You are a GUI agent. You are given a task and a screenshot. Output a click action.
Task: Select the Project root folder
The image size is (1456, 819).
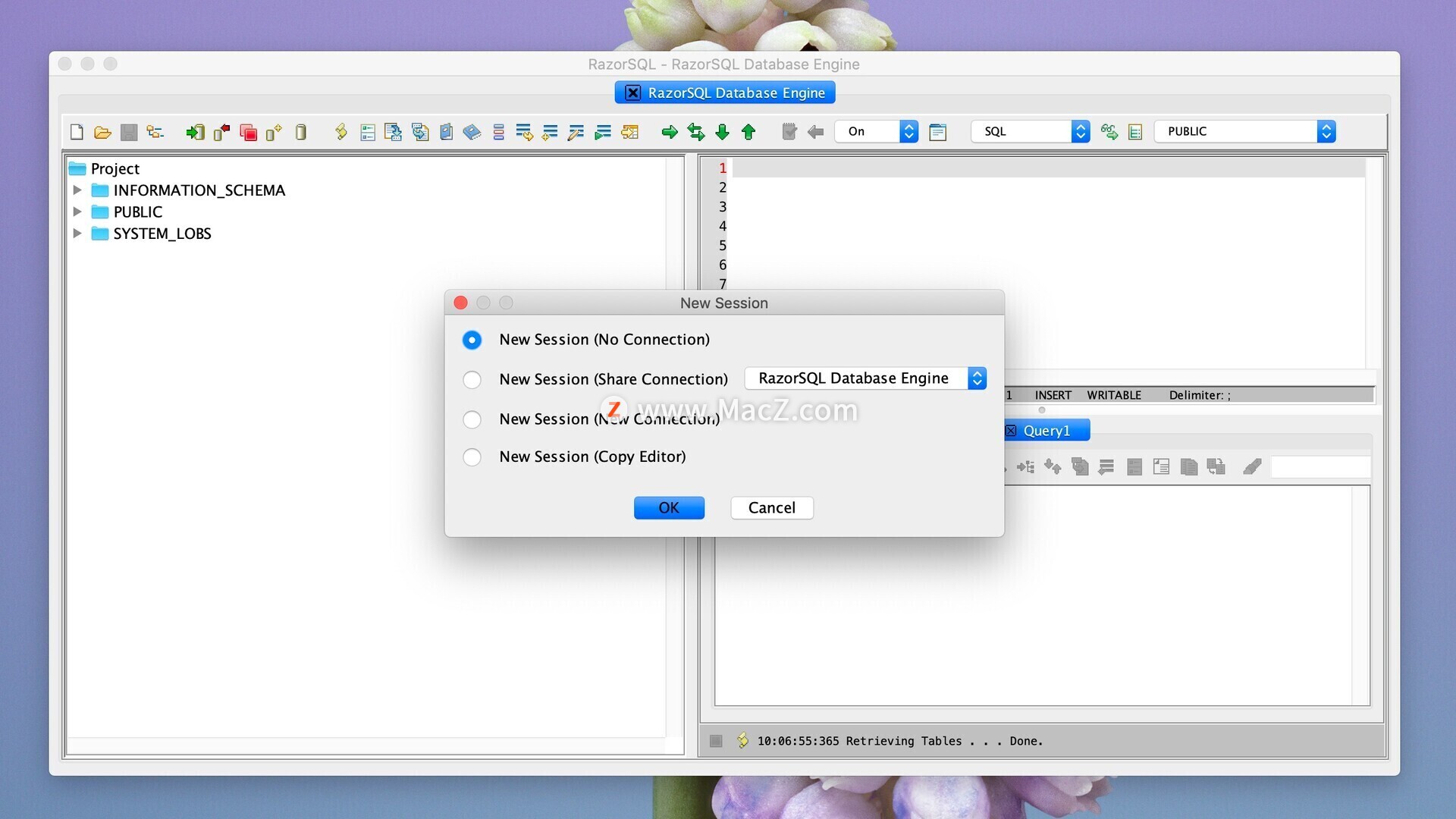click(x=105, y=168)
